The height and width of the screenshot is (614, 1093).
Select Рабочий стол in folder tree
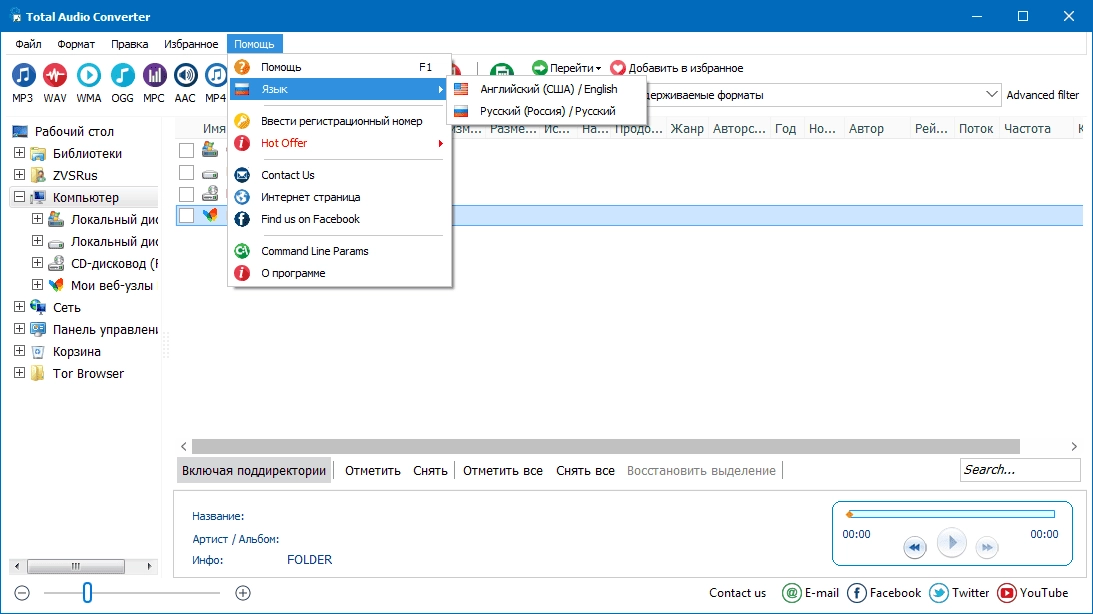pos(74,131)
